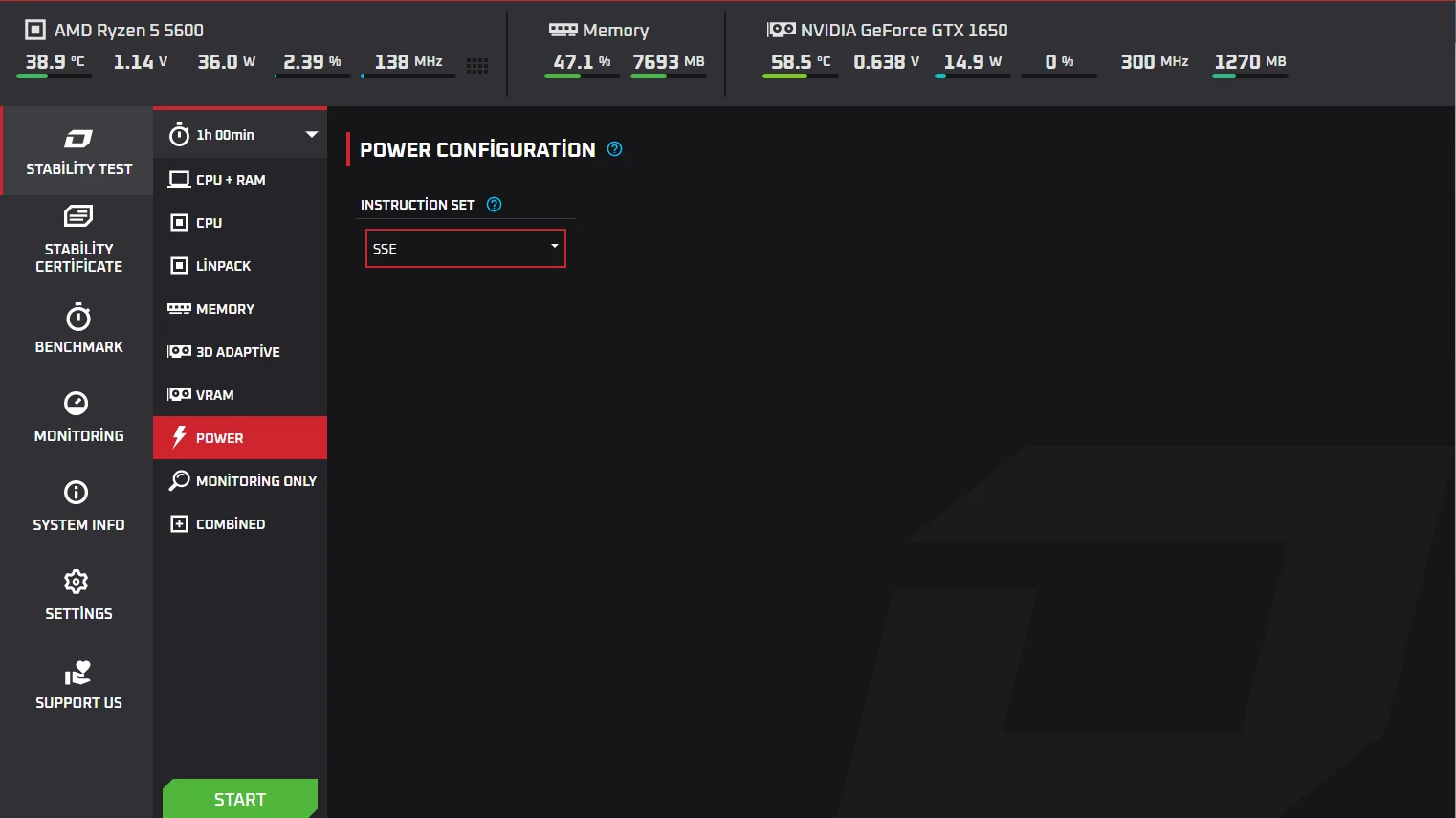Viewport: 1456px width, 818px height.
Task: Select the VRAM test
Action: pos(240,395)
